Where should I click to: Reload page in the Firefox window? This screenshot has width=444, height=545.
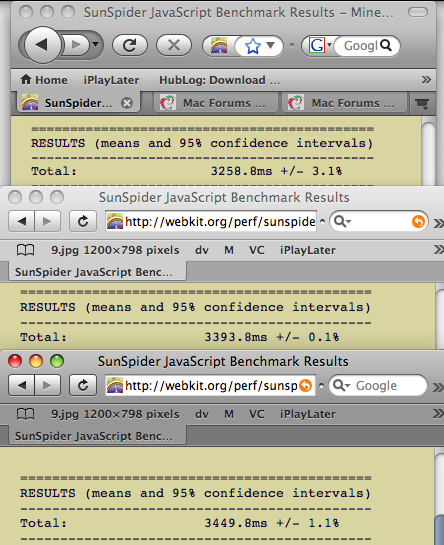click(x=130, y=45)
